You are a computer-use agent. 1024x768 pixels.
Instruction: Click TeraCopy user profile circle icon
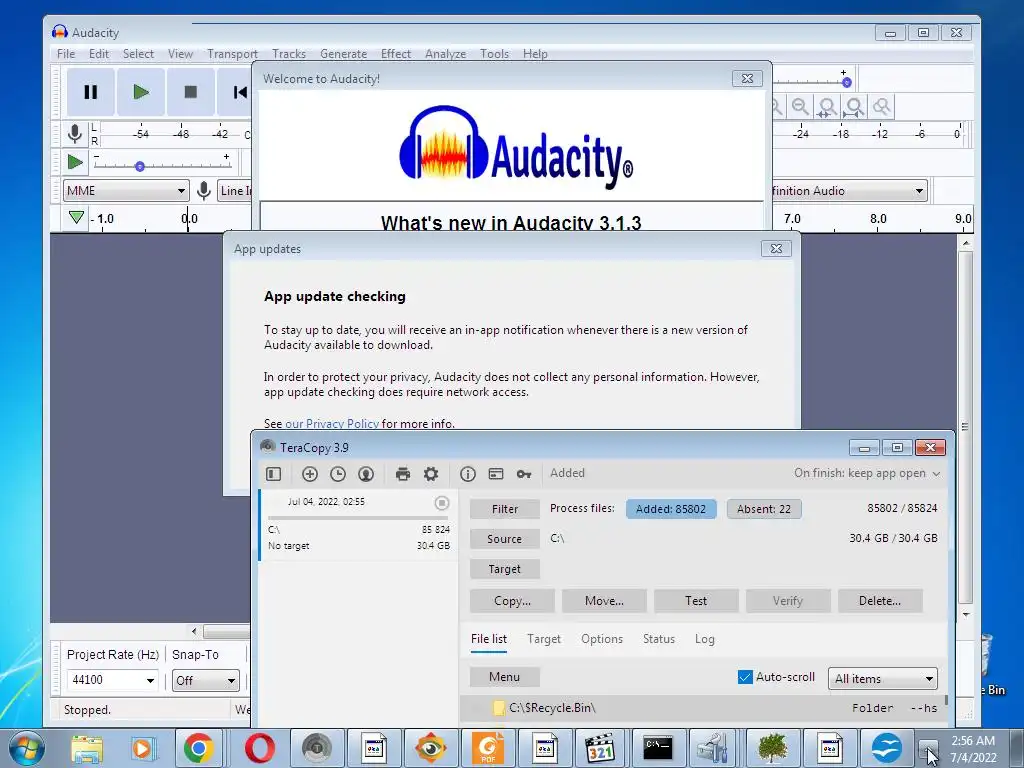click(x=366, y=474)
